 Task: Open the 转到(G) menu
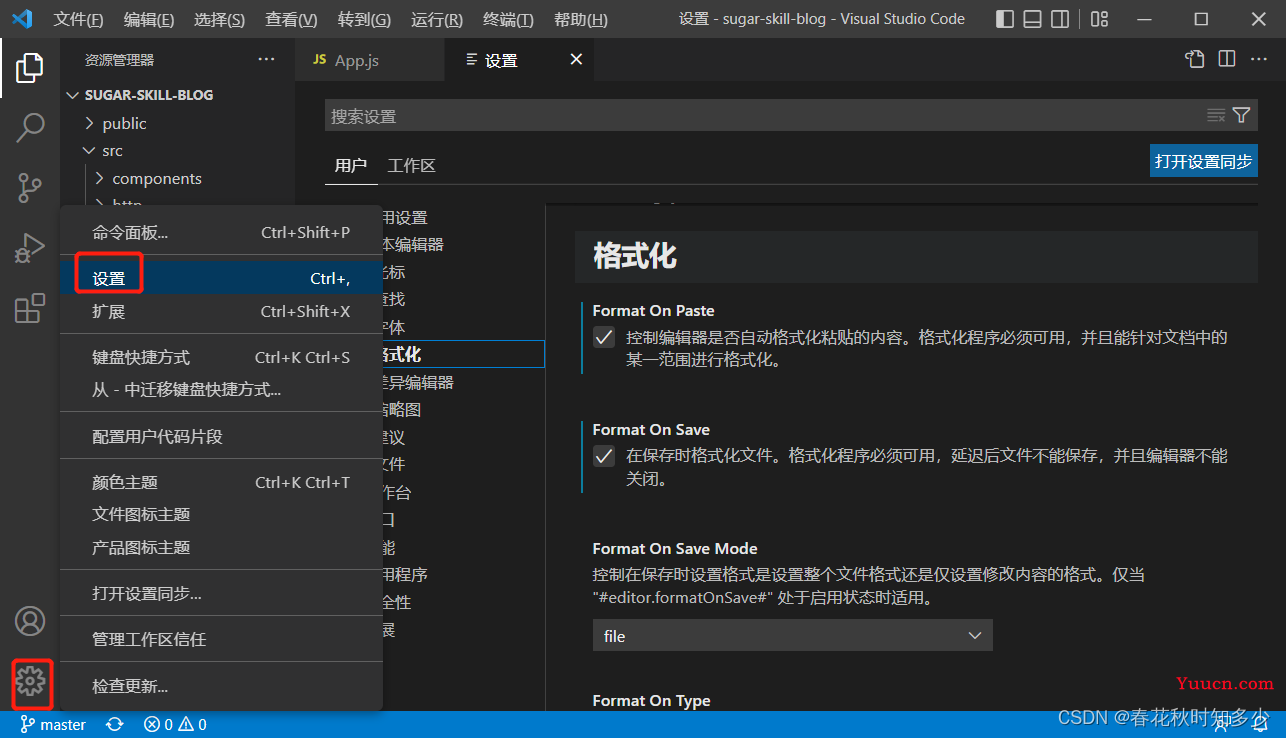(x=364, y=20)
